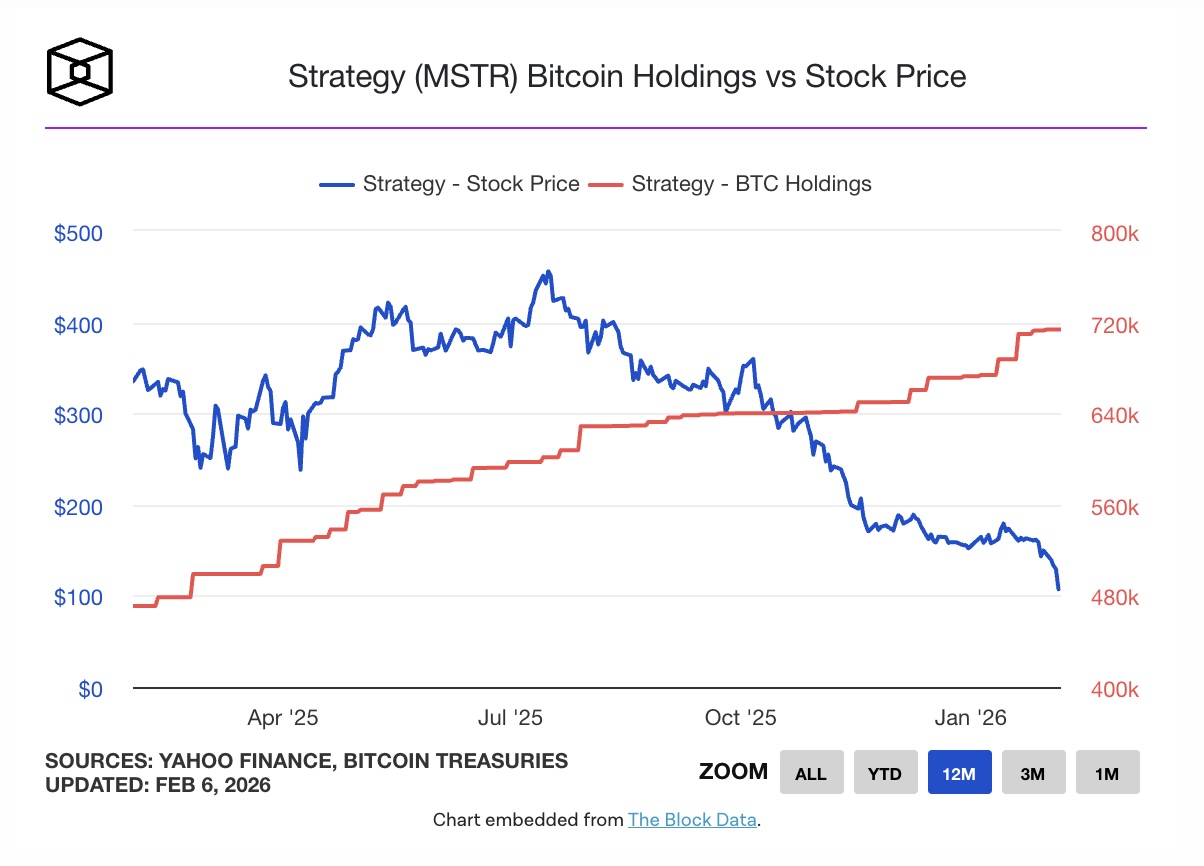Click the SOURCES attribution text
This screenshot has width=1204, height=866.
(x=306, y=761)
